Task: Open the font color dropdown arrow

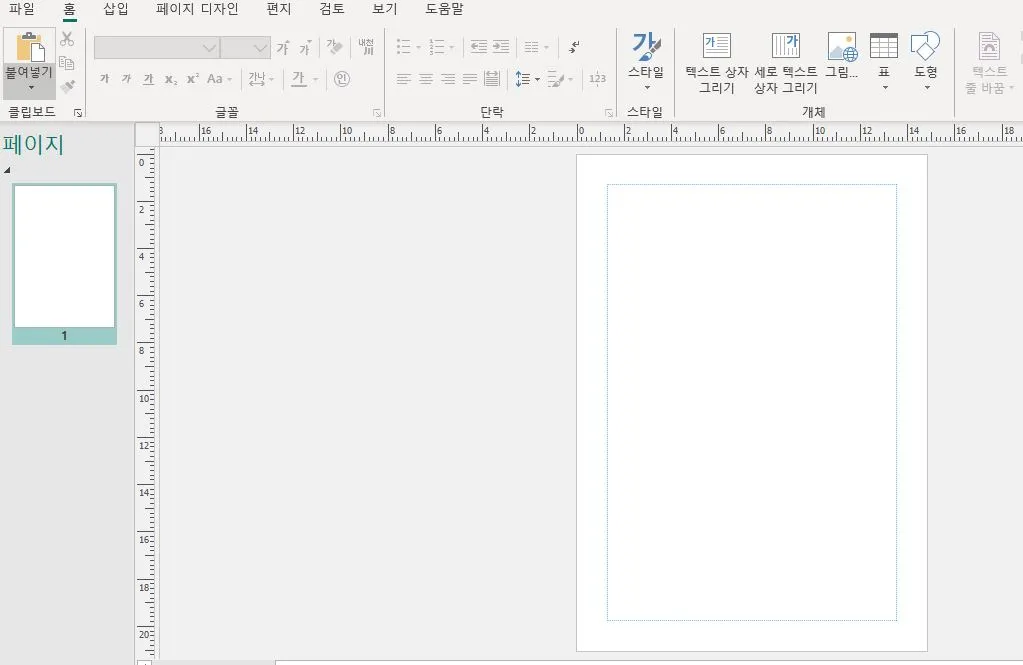Action: (315, 80)
